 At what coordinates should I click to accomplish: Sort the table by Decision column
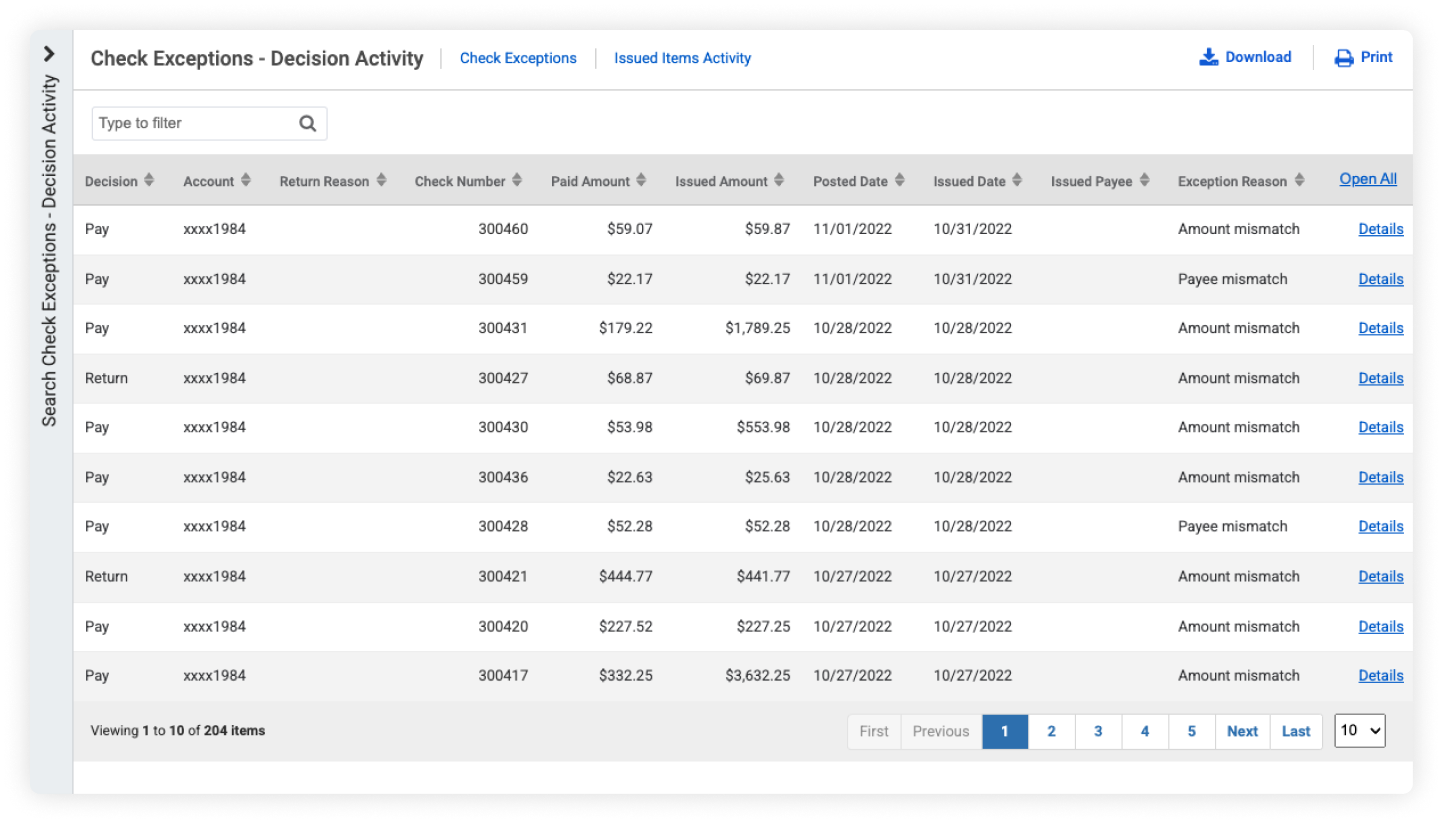point(147,181)
